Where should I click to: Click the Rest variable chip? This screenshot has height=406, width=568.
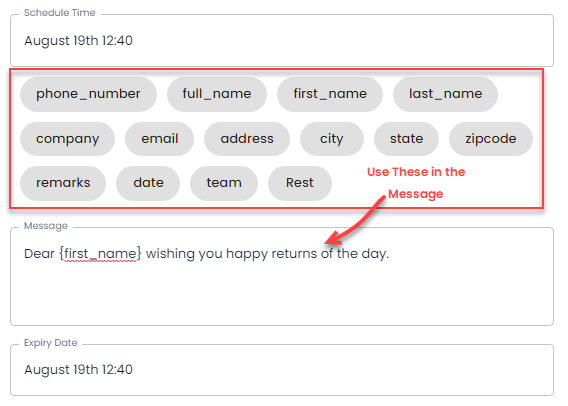[x=300, y=183]
